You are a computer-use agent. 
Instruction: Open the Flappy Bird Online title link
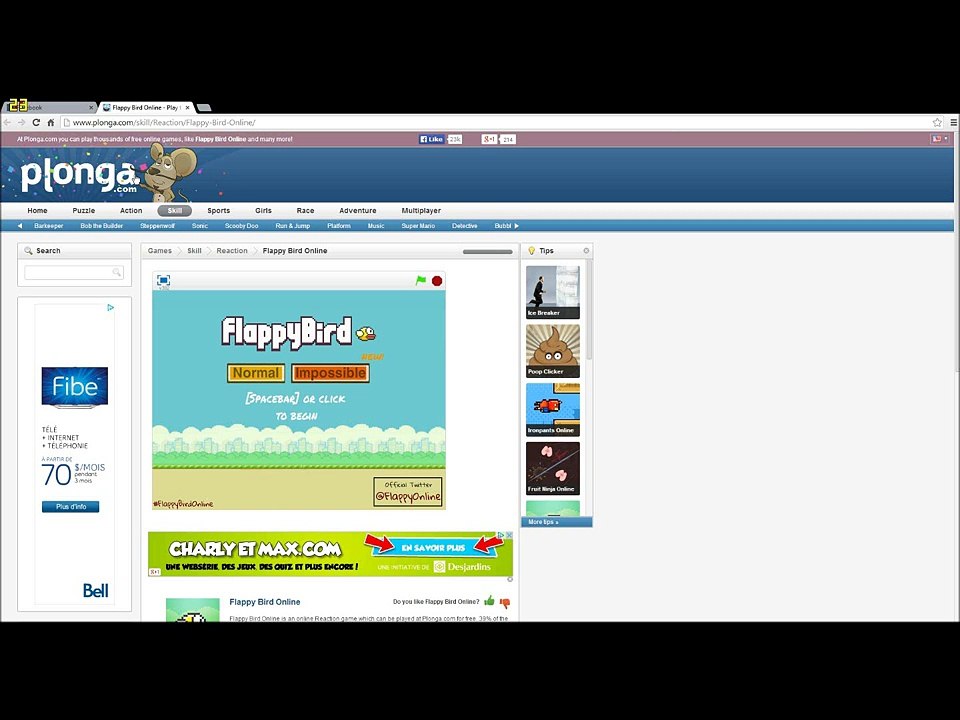coord(264,602)
